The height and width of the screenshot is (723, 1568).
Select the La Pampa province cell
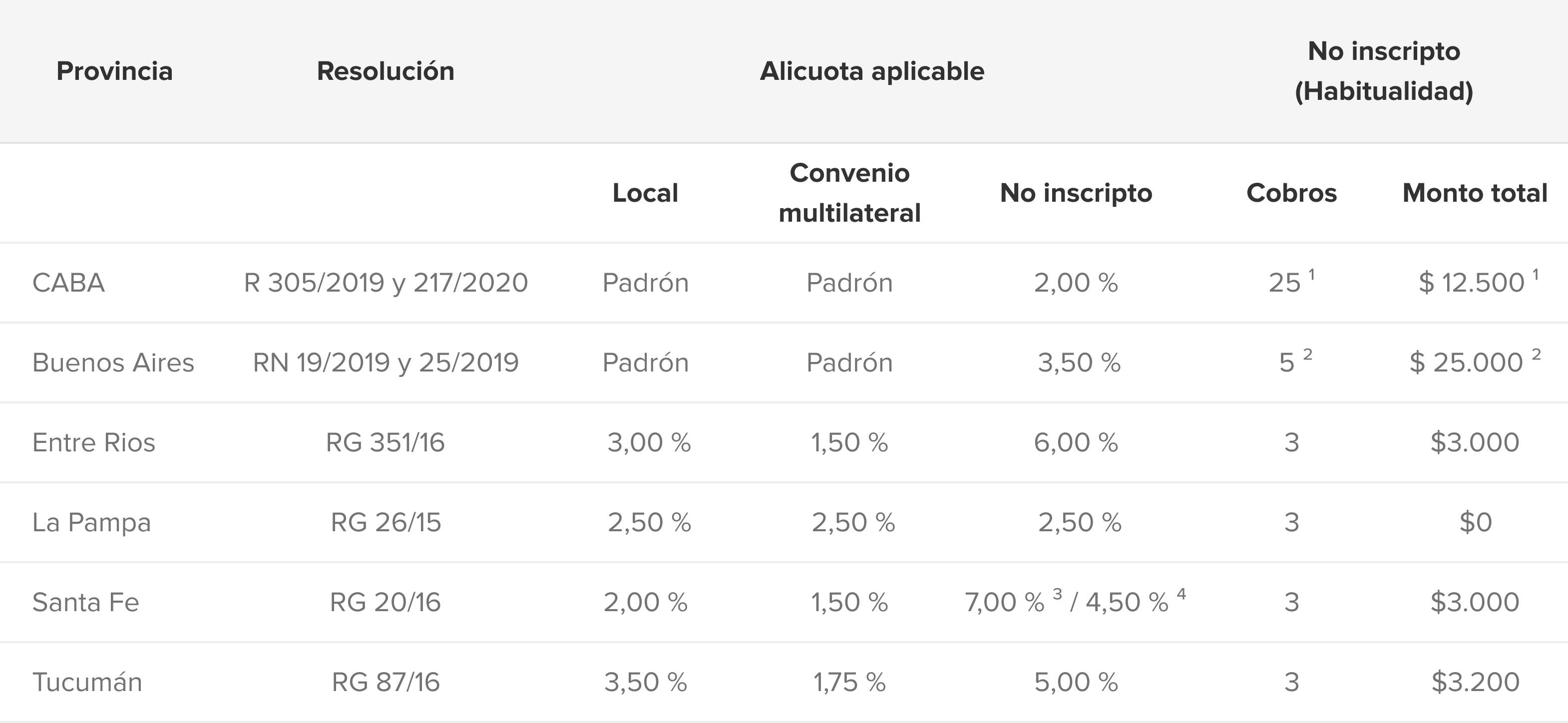pyautogui.click(x=91, y=522)
